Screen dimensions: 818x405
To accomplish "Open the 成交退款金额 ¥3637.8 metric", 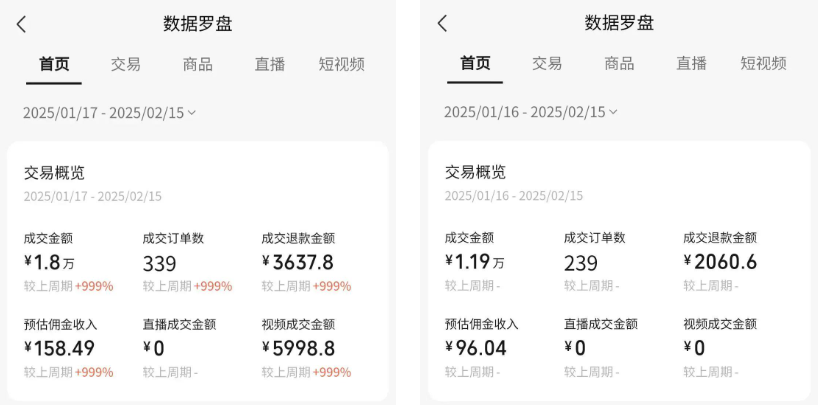I will click(x=298, y=262).
